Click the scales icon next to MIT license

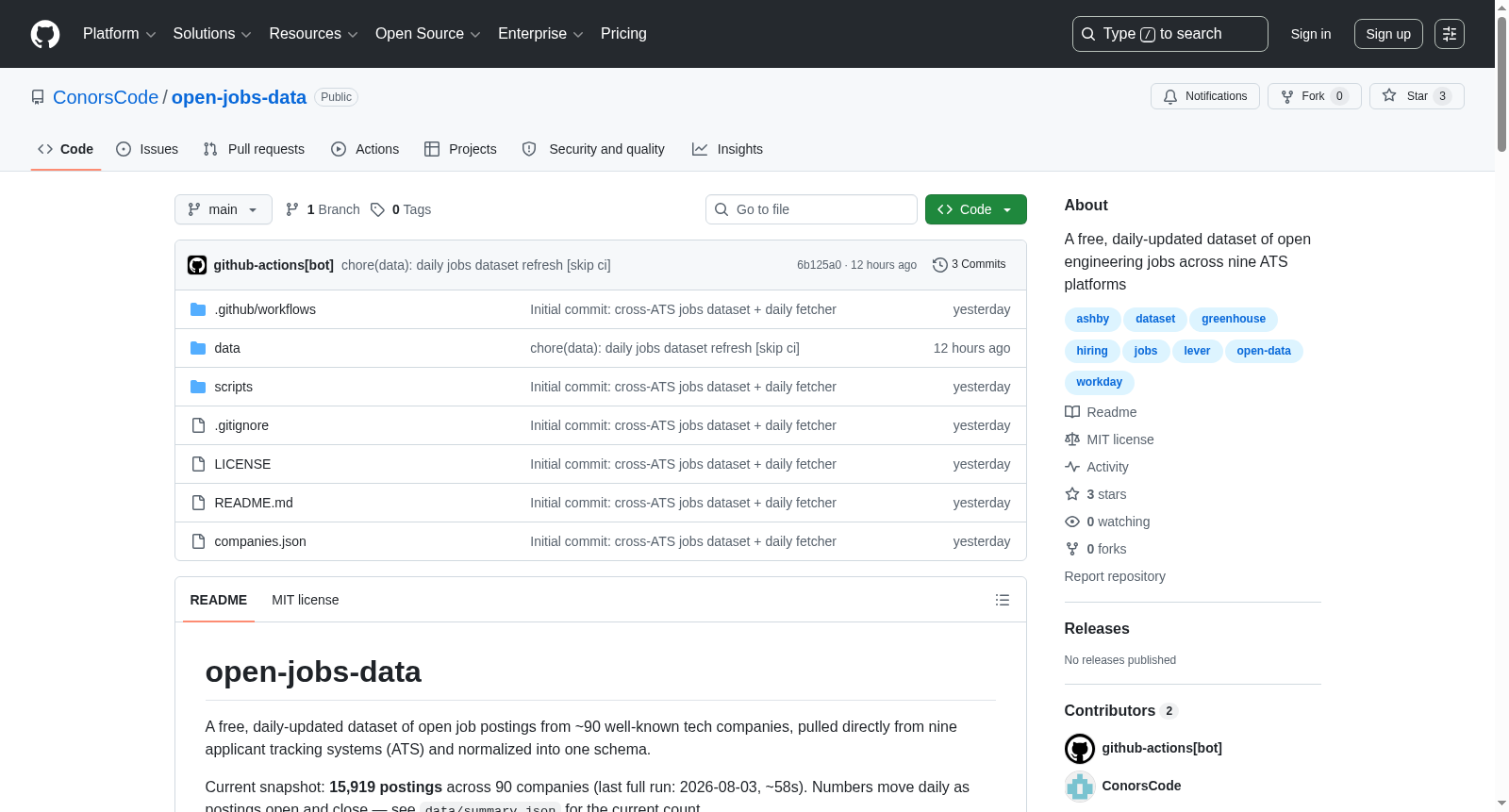pyautogui.click(x=1072, y=439)
